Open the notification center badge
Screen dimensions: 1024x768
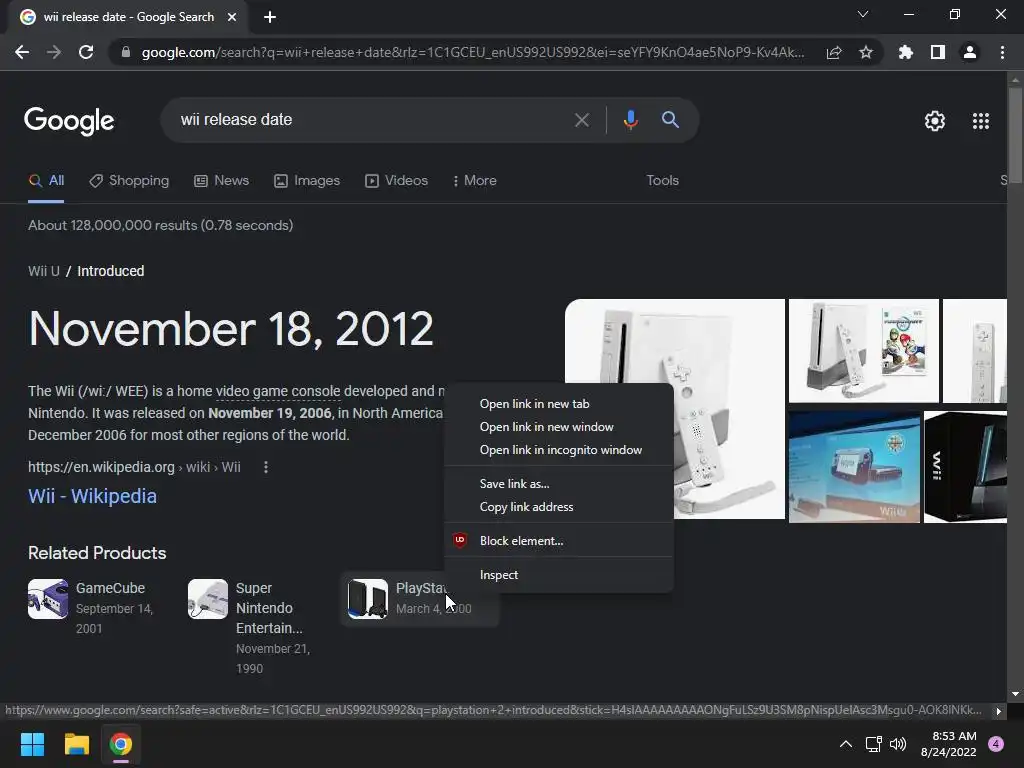tap(996, 744)
